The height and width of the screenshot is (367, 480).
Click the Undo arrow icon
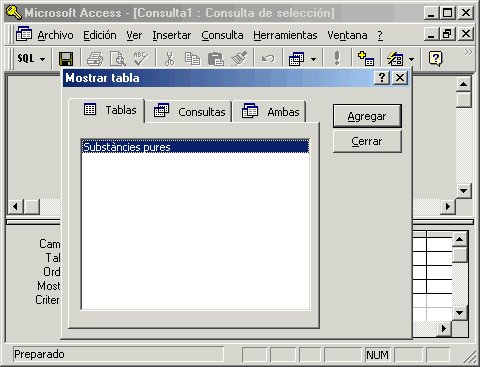coord(268,59)
